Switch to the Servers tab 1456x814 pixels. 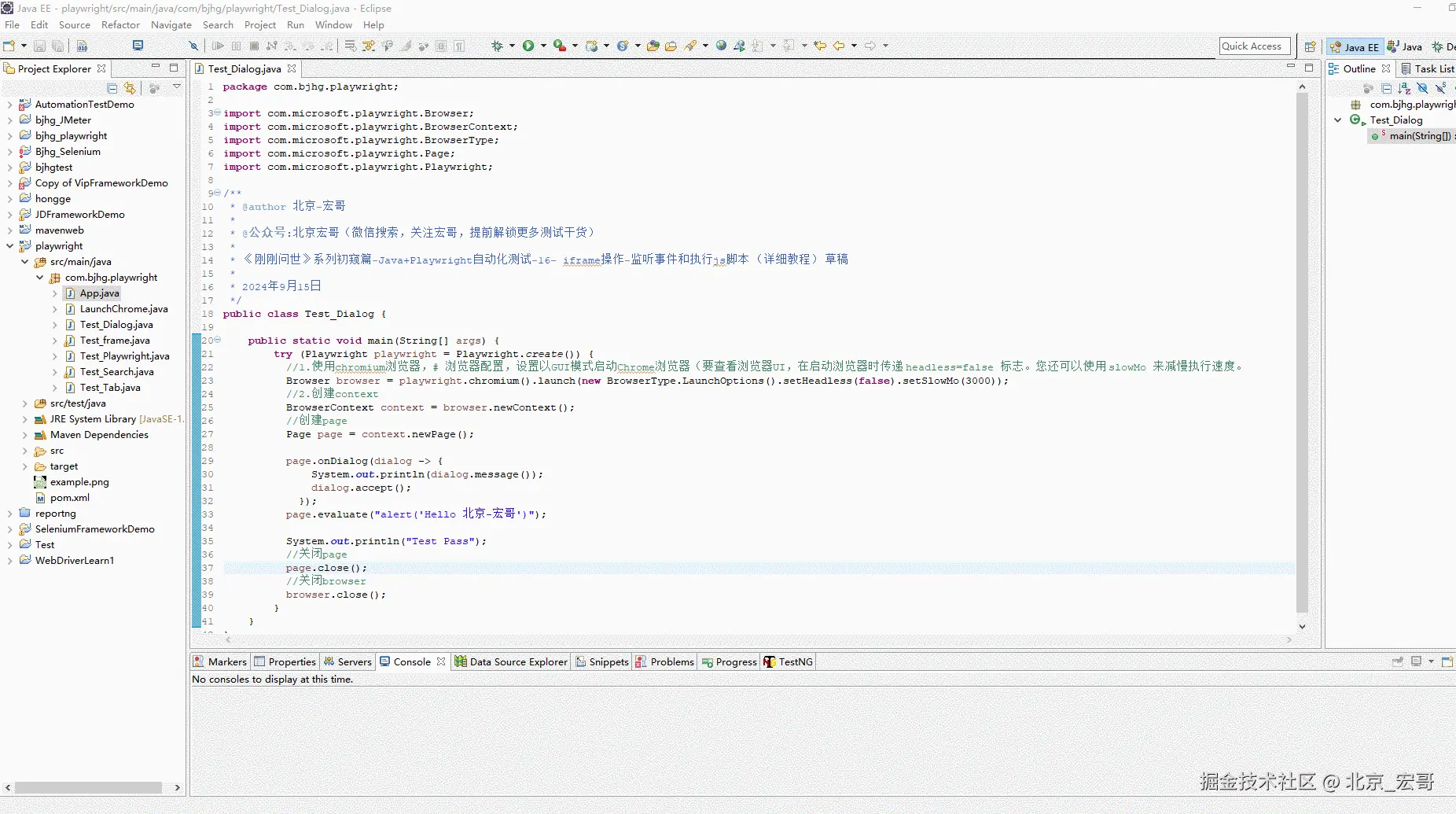pyautogui.click(x=347, y=661)
